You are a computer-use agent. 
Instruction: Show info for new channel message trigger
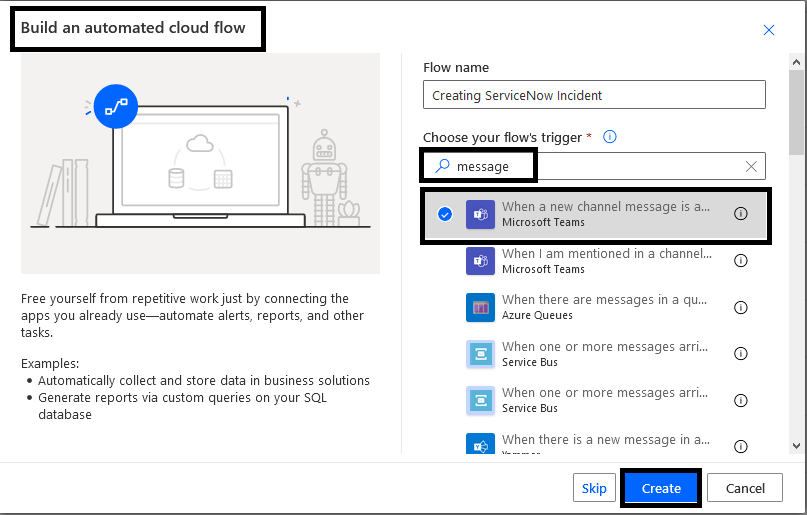coord(741,214)
